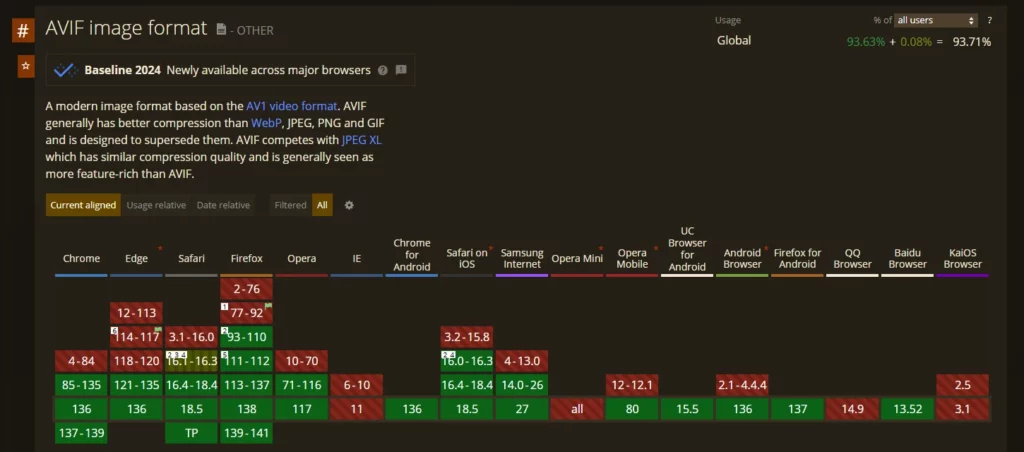Click the document icon beside OTHER
This screenshot has width=1024, height=452.
point(220,30)
